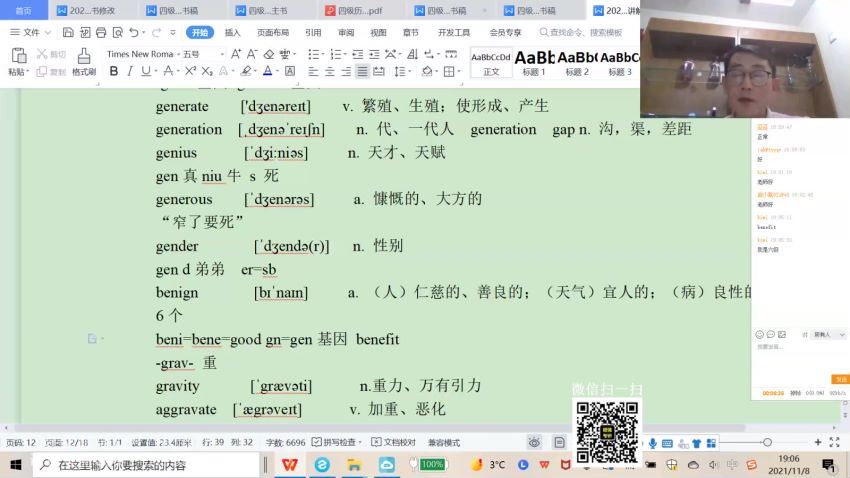Toggle bold formatting
This screenshot has height=478, width=850.
click(114, 71)
